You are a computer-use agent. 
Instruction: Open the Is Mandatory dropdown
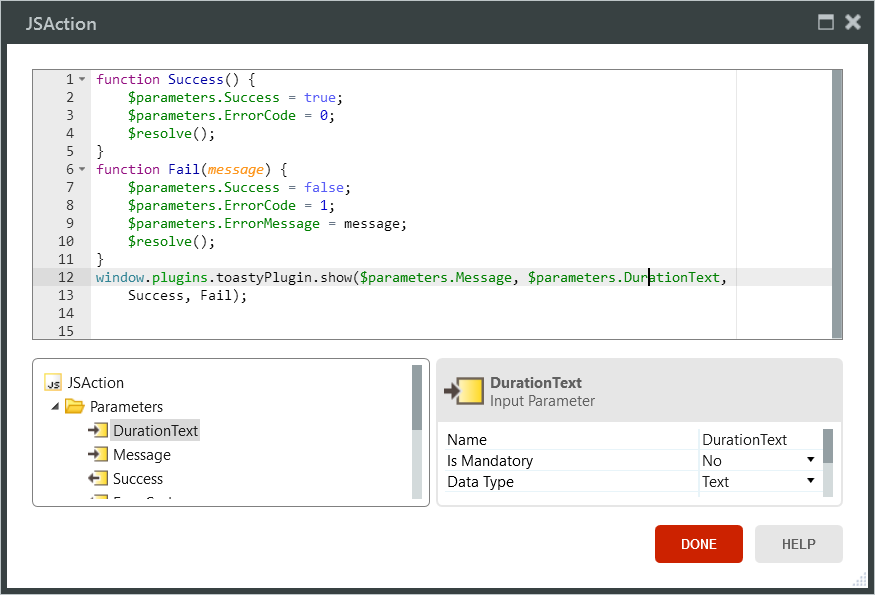pyautogui.click(x=810, y=461)
